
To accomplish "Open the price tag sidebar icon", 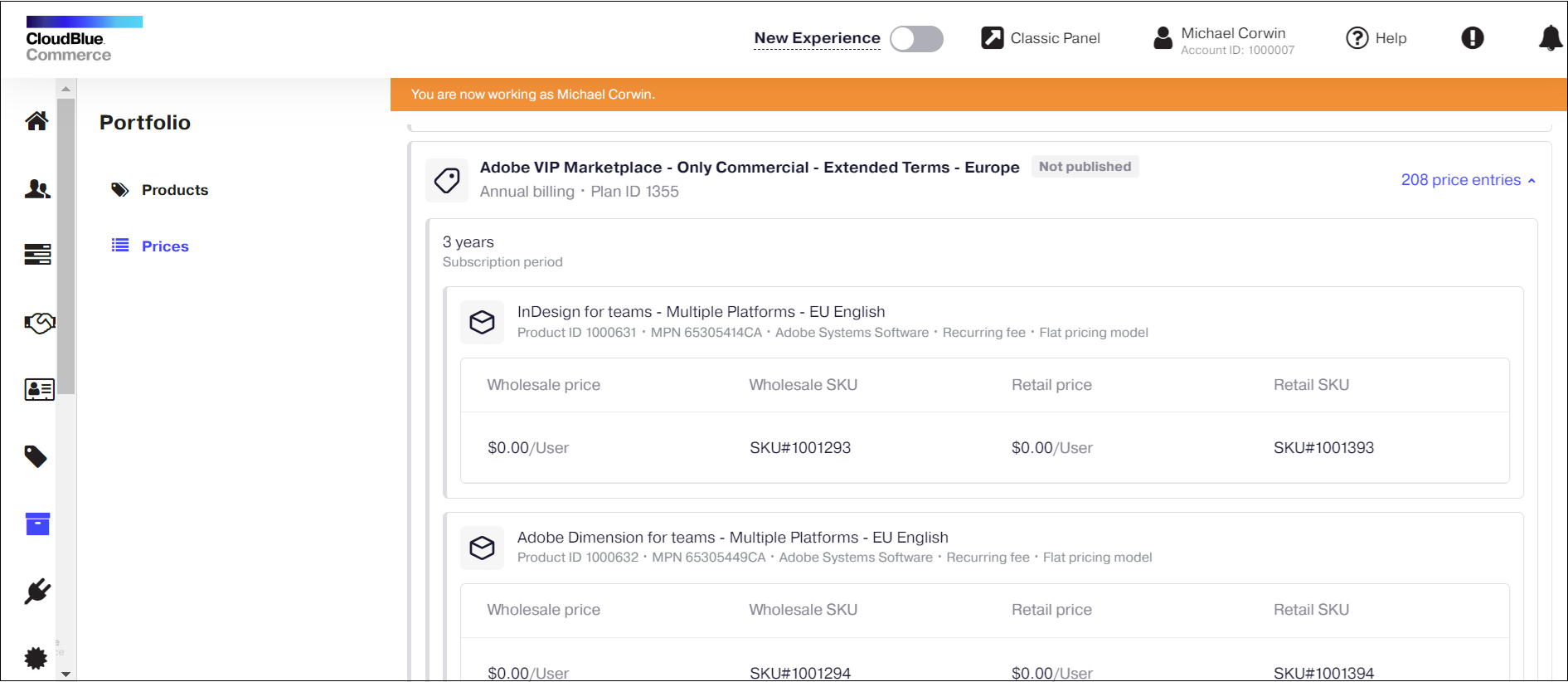I will tap(36, 456).
